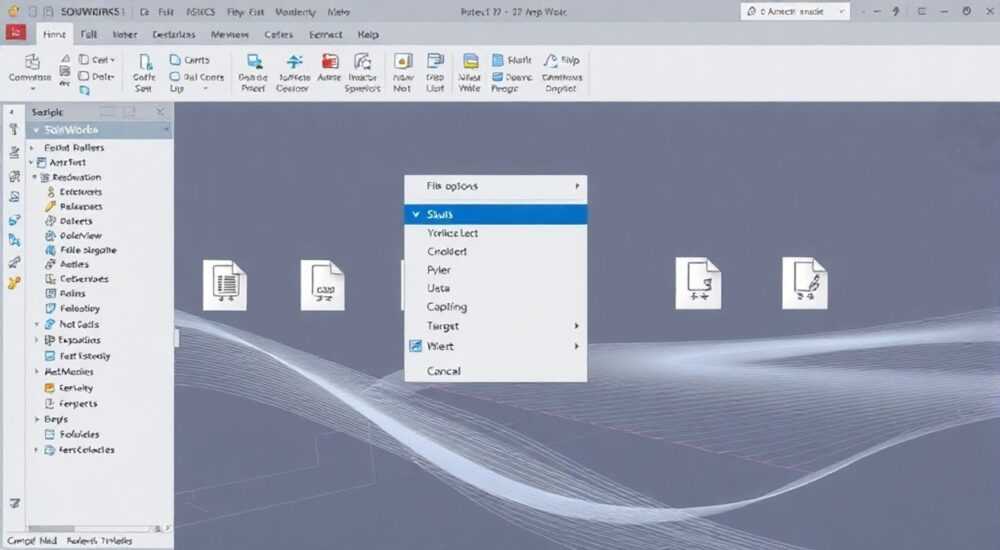The image size is (1000, 550).
Task: Open the Declarias ribbon tab
Action: (x=173, y=34)
